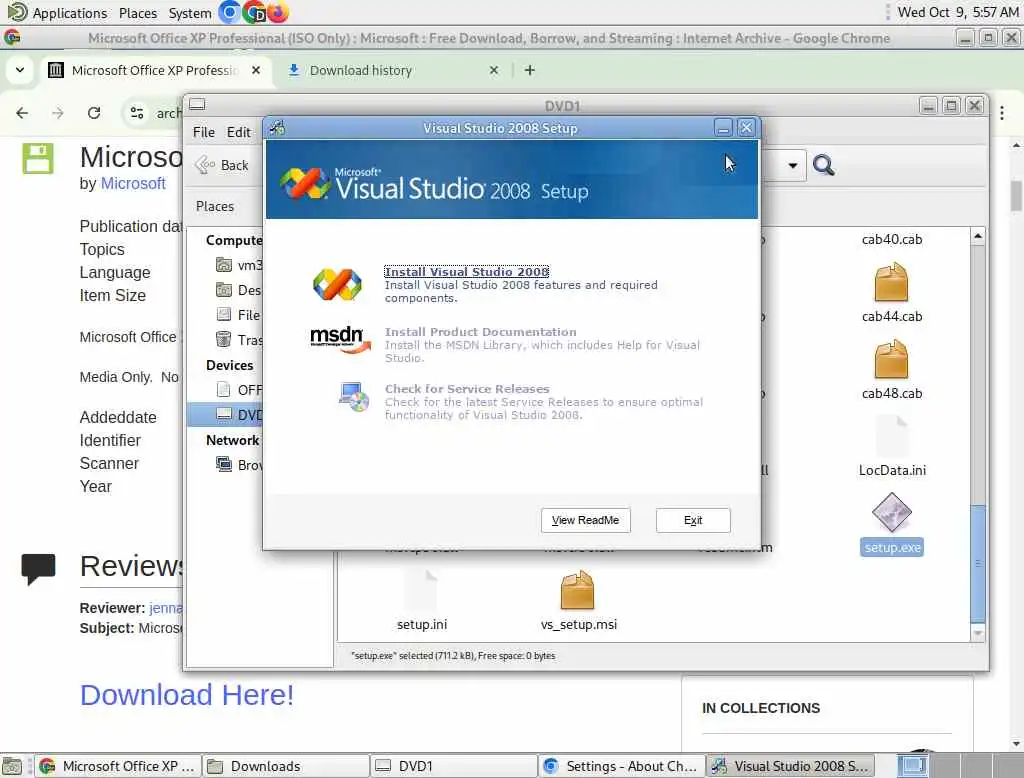Open System menu in top panel
This screenshot has width=1024, height=778.
(190, 12)
